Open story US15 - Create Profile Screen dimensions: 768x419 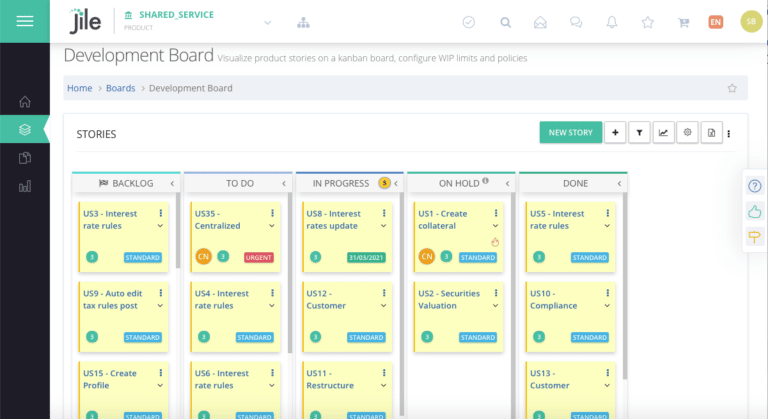click(110, 379)
